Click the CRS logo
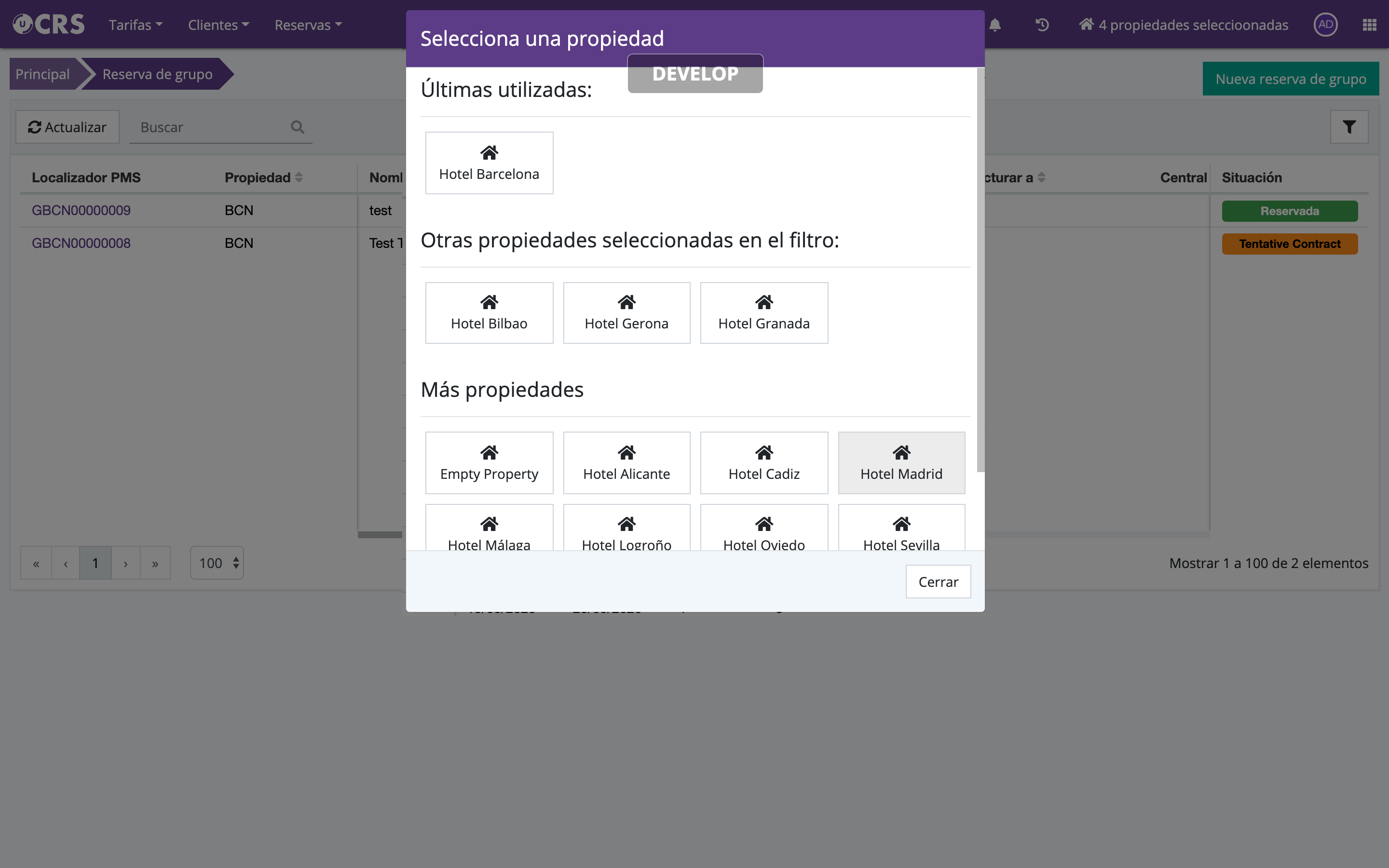The width and height of the screenshot is (1389, 868). [x=49, y=25]
